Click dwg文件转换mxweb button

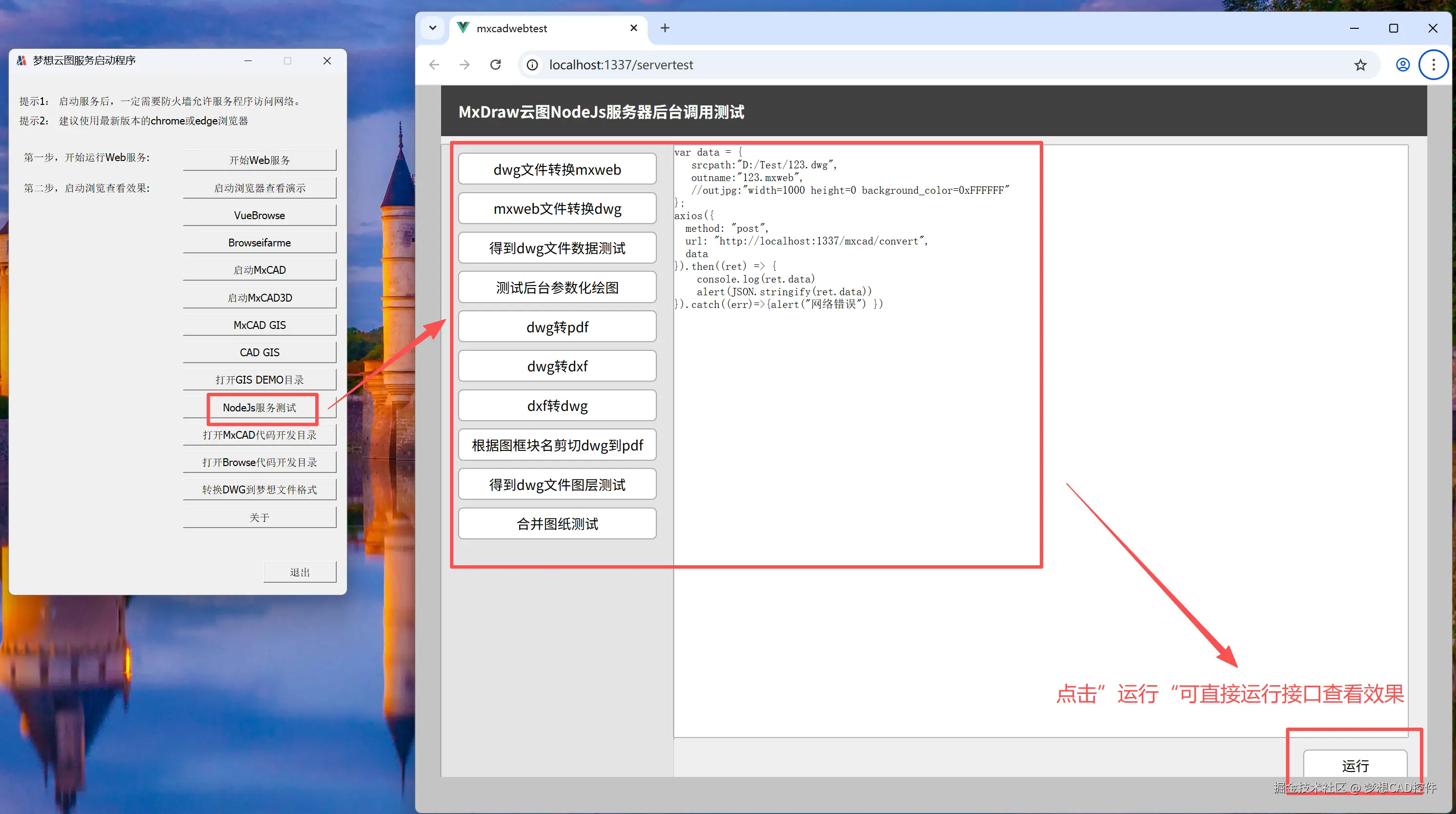tap(557, 169)
